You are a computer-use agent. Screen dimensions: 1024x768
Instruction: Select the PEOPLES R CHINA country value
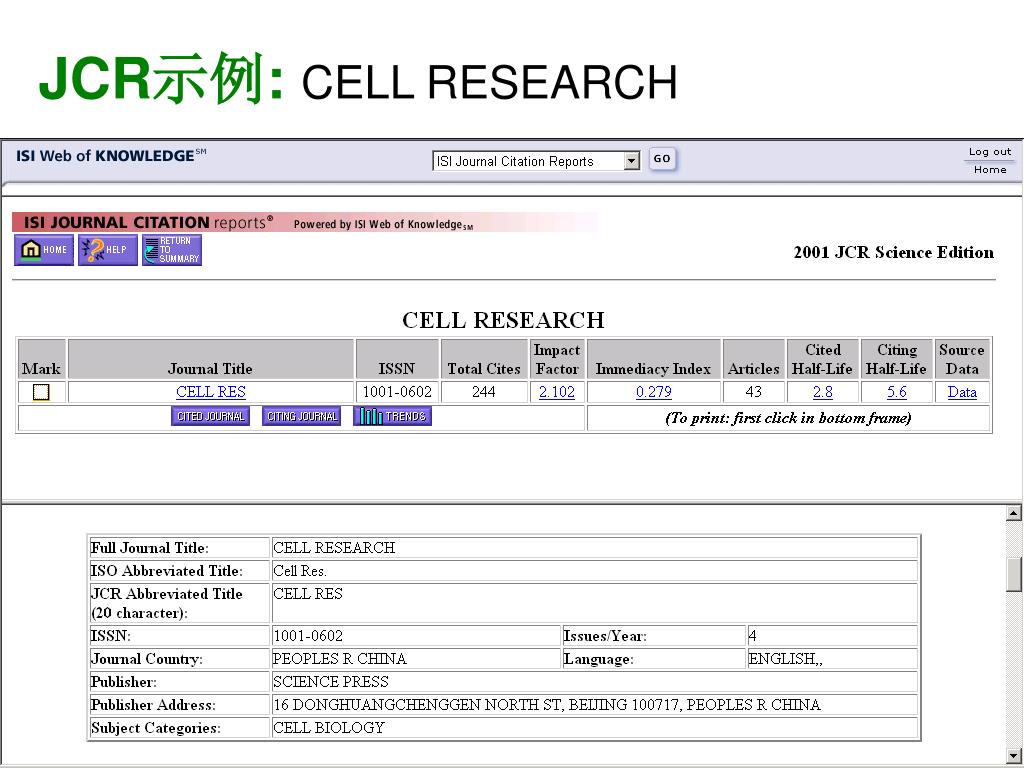pos(340,659)
